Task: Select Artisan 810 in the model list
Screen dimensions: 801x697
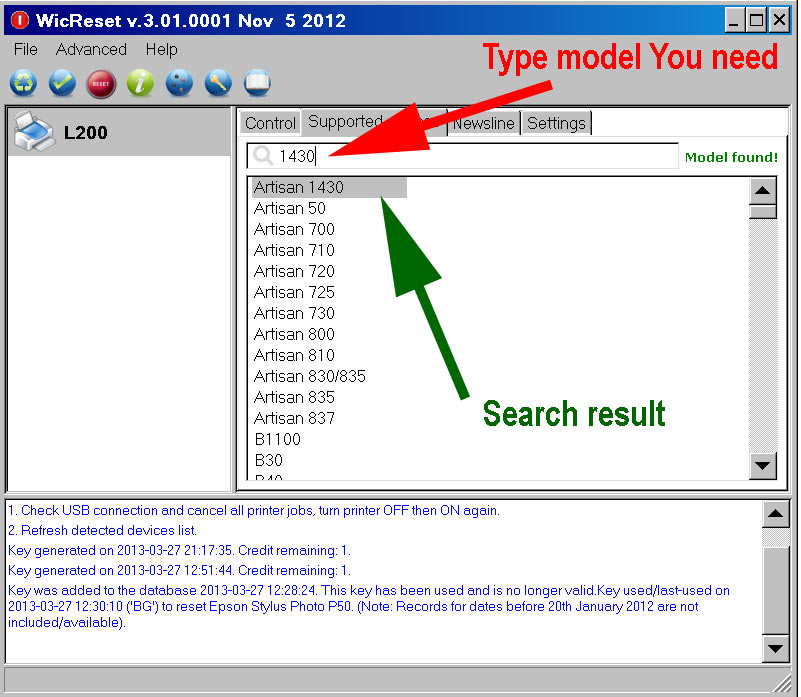Action: tap(294, 355)
